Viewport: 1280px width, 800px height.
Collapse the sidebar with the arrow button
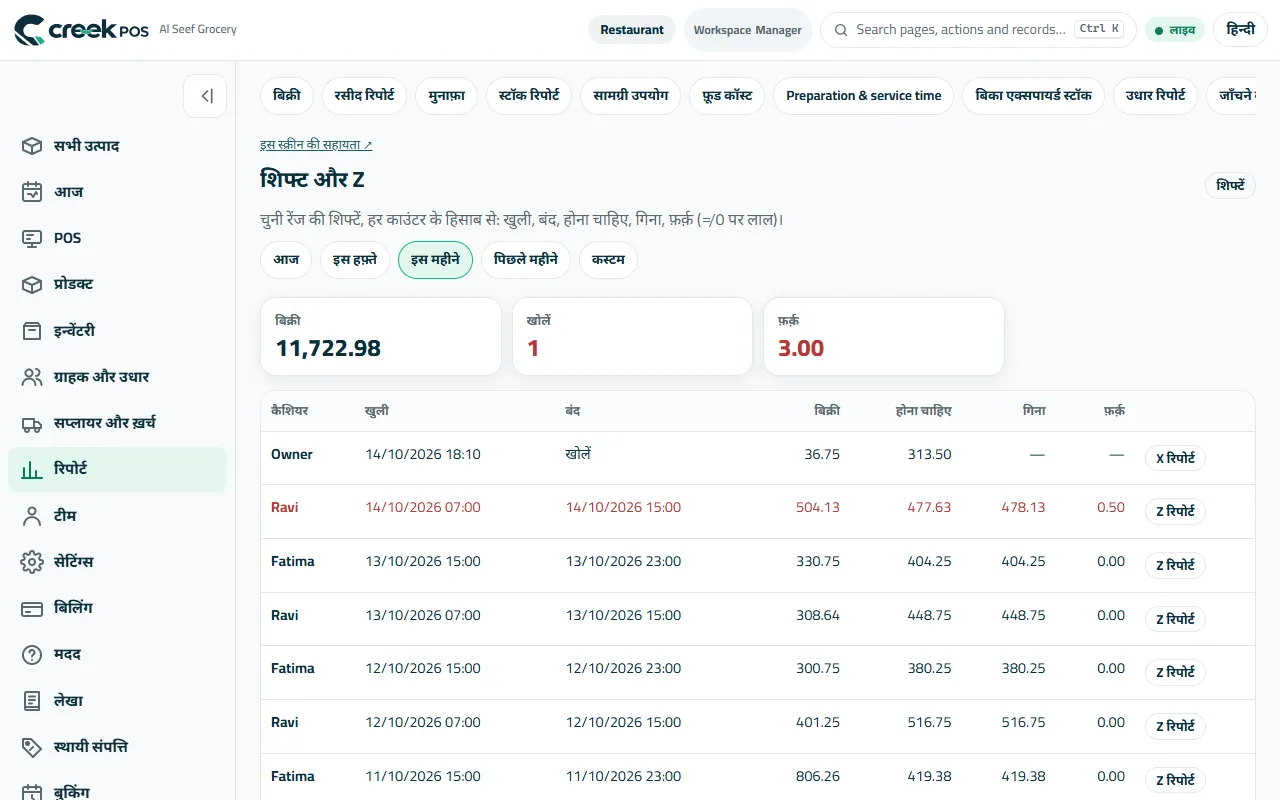coord(205,96)
